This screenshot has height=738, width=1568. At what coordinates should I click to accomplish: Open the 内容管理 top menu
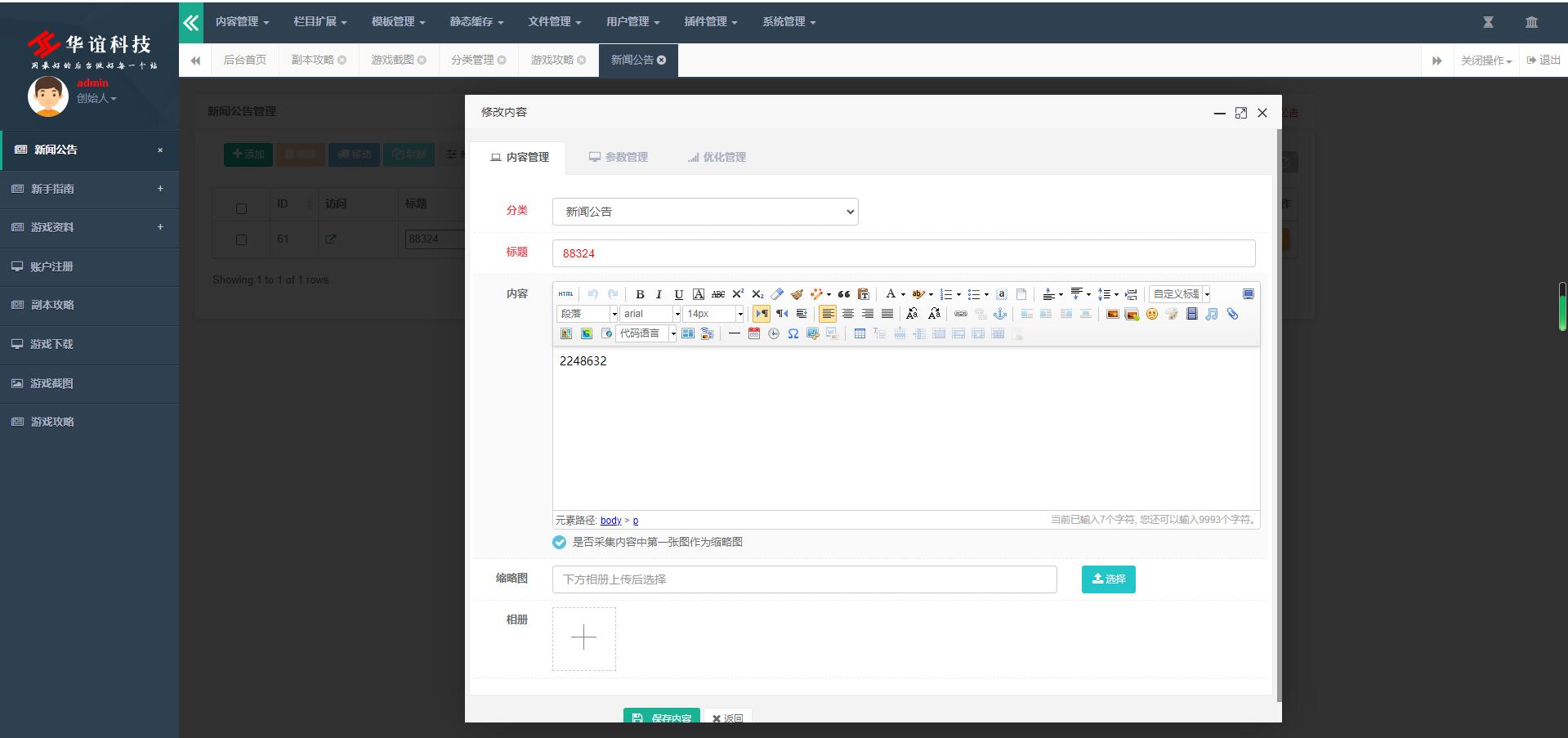point(242,22)
